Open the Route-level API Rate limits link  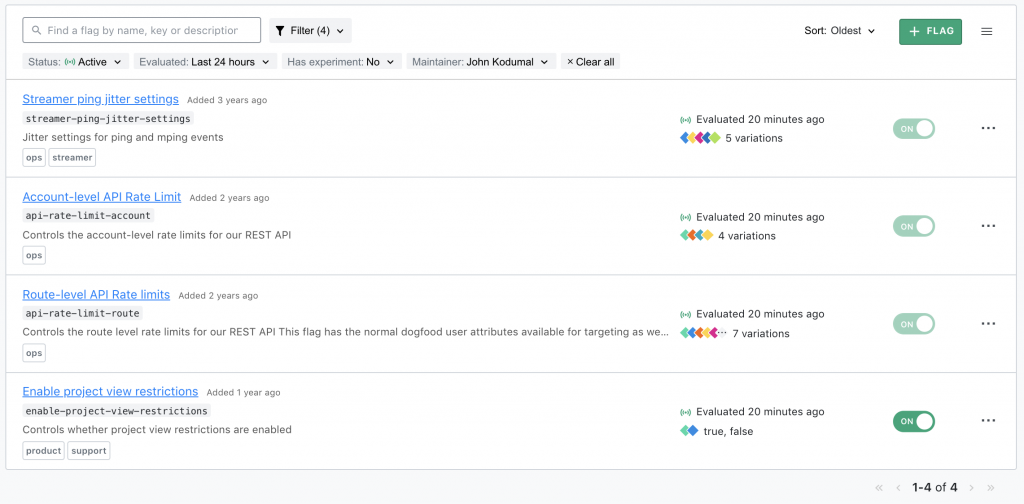click(x=96, y=294)
